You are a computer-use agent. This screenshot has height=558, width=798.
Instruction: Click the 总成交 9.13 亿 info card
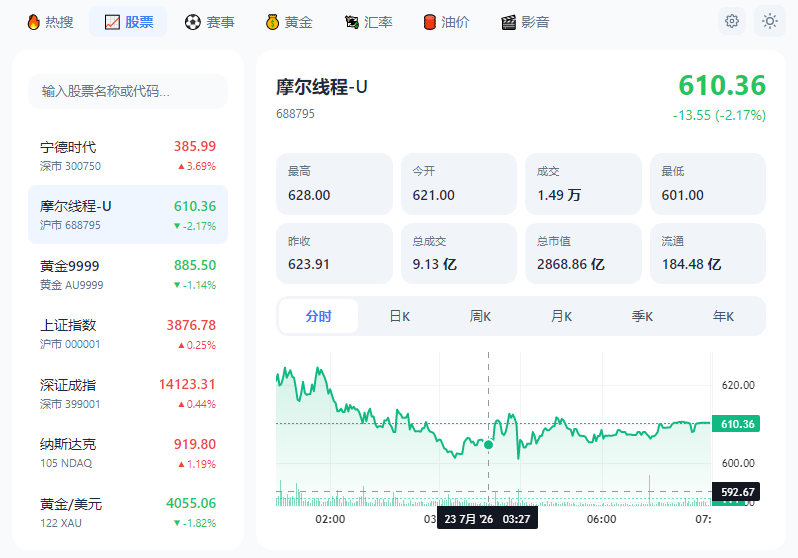459,253
